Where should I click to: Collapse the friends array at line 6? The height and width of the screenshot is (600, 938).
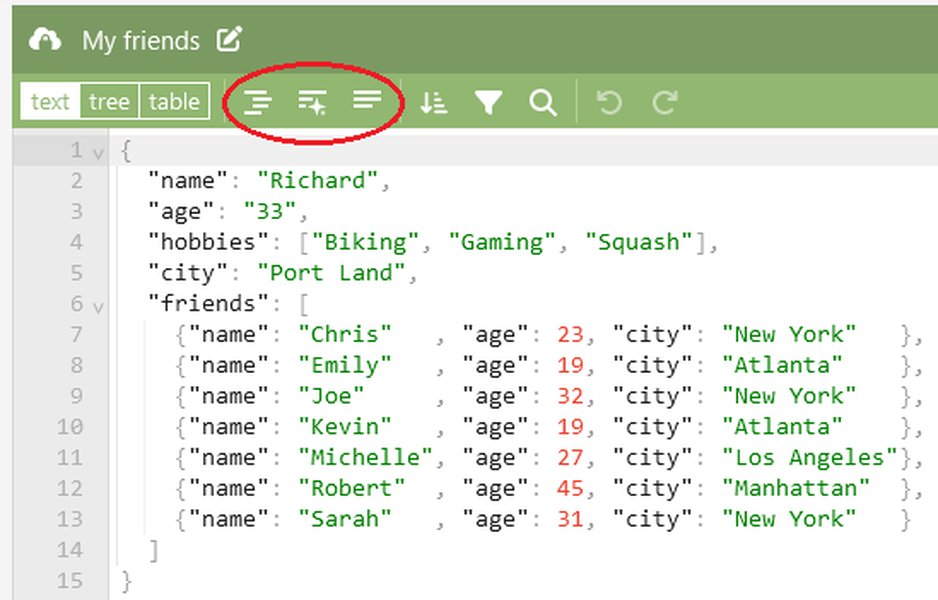[98, 307]
